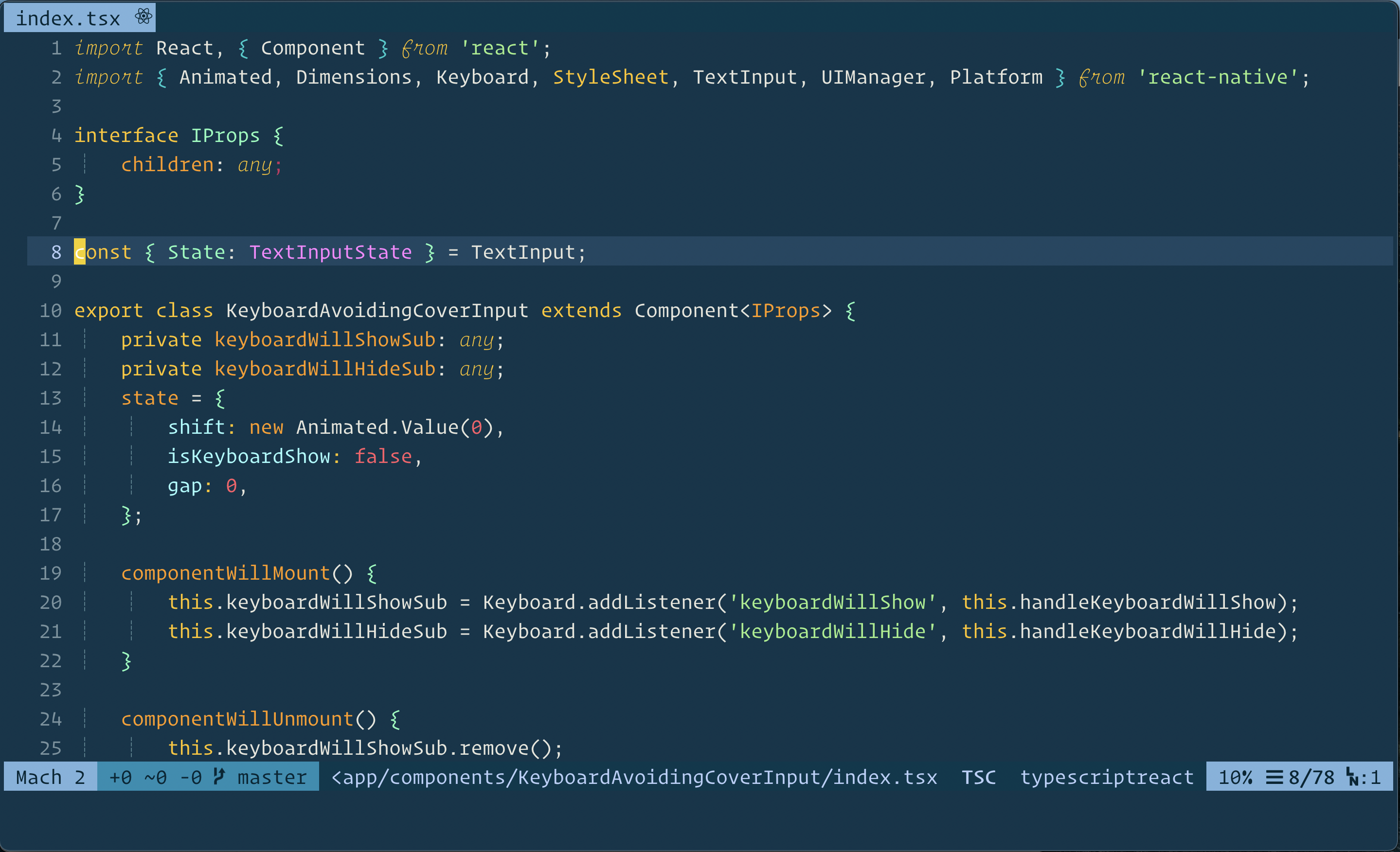This screenshot has width=1400, height=852.
Task: Collapse componentWillMount body using the fold guide
Action: (132, 616)
